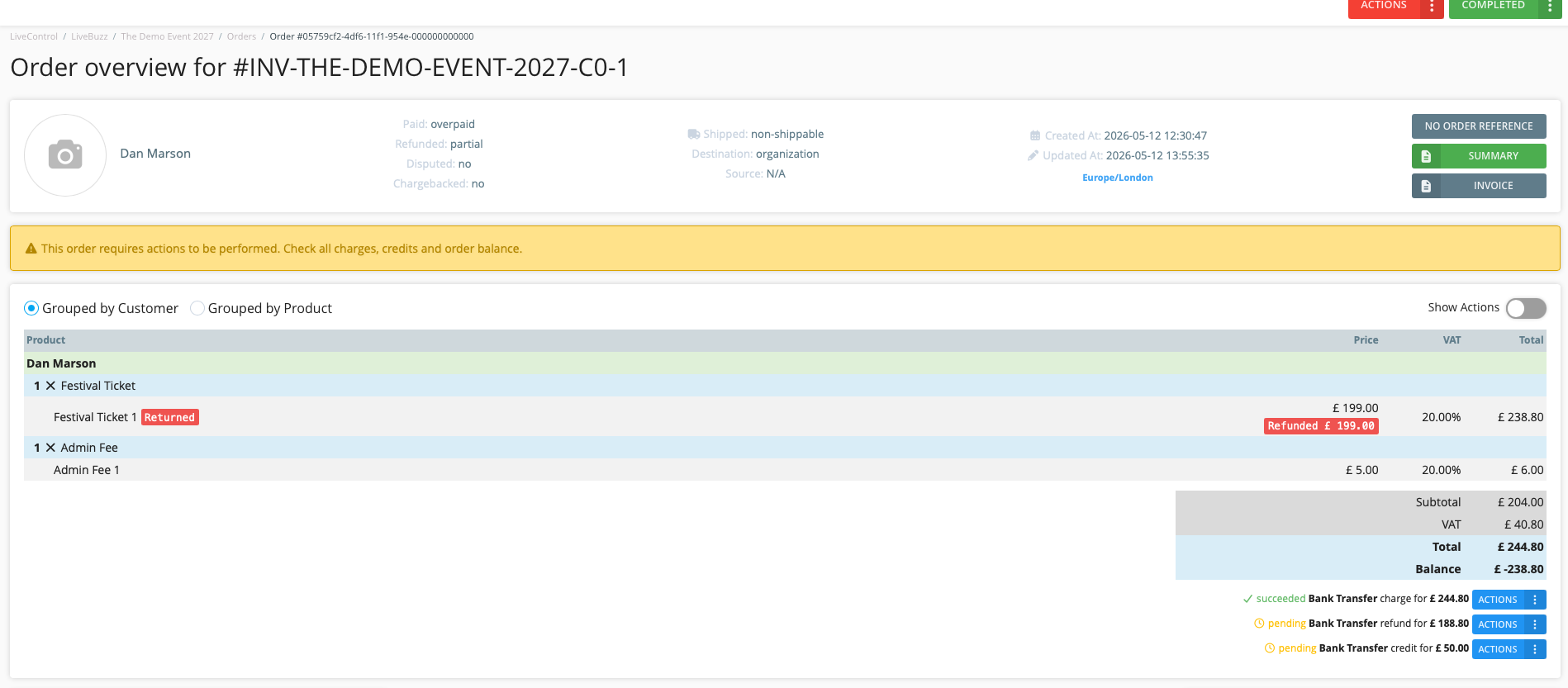Viewport: 1568px width, 688px height.
Task: Click the order overview page heading
Action: [319, 67]
